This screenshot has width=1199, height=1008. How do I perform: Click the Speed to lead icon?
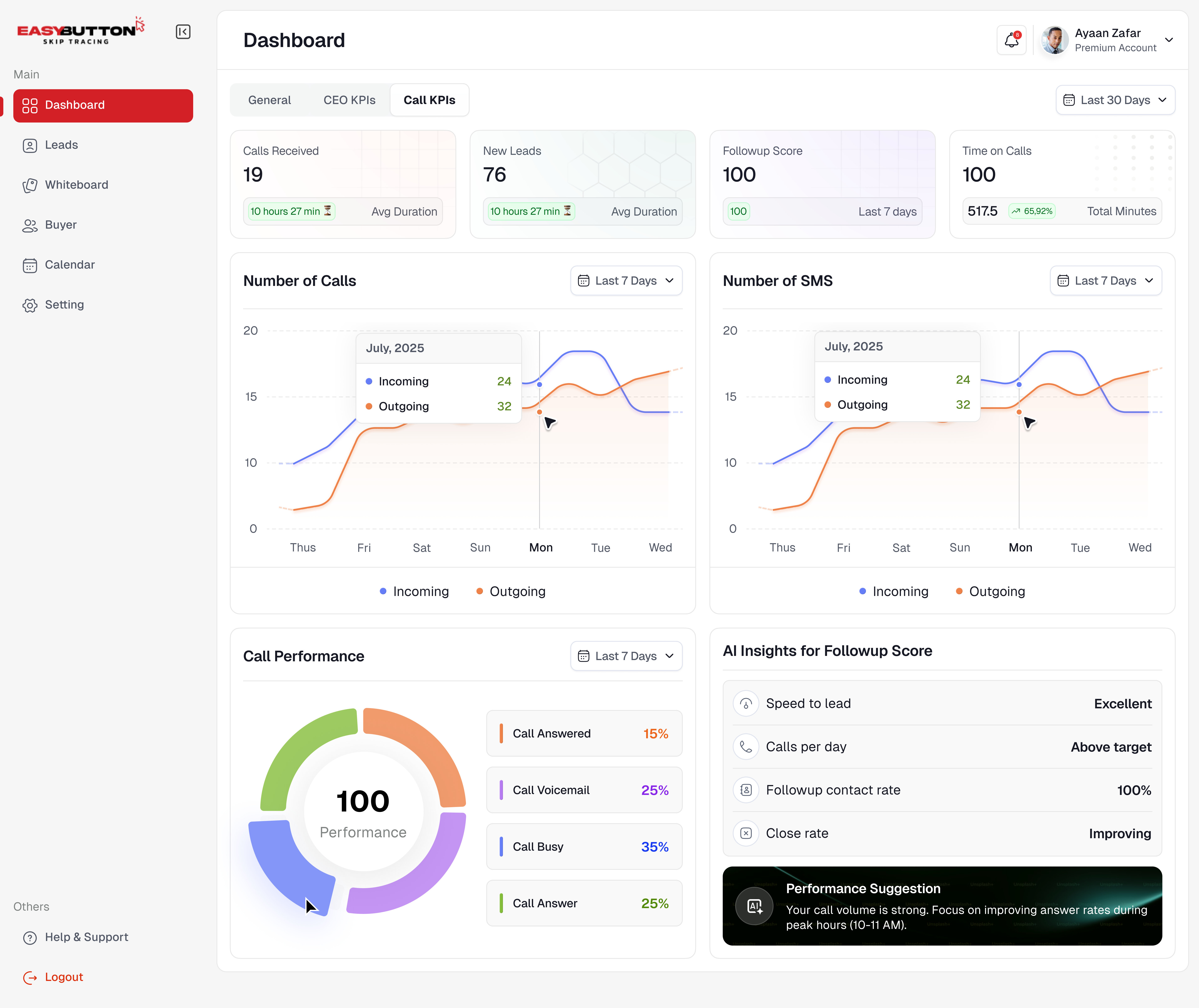[x=746, y=703]
